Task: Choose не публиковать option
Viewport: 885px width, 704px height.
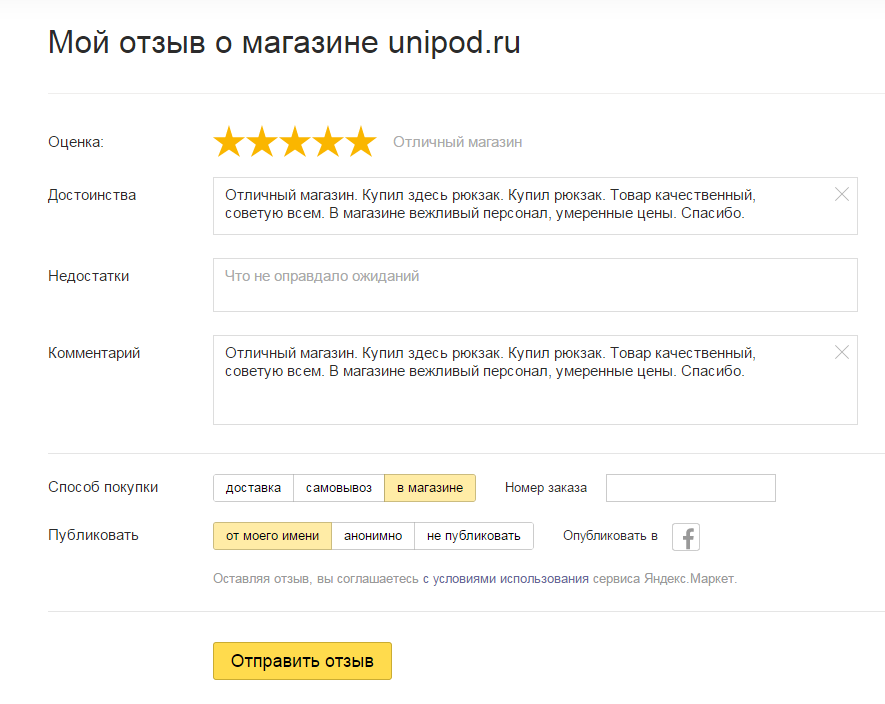Action: pos(474,536)
